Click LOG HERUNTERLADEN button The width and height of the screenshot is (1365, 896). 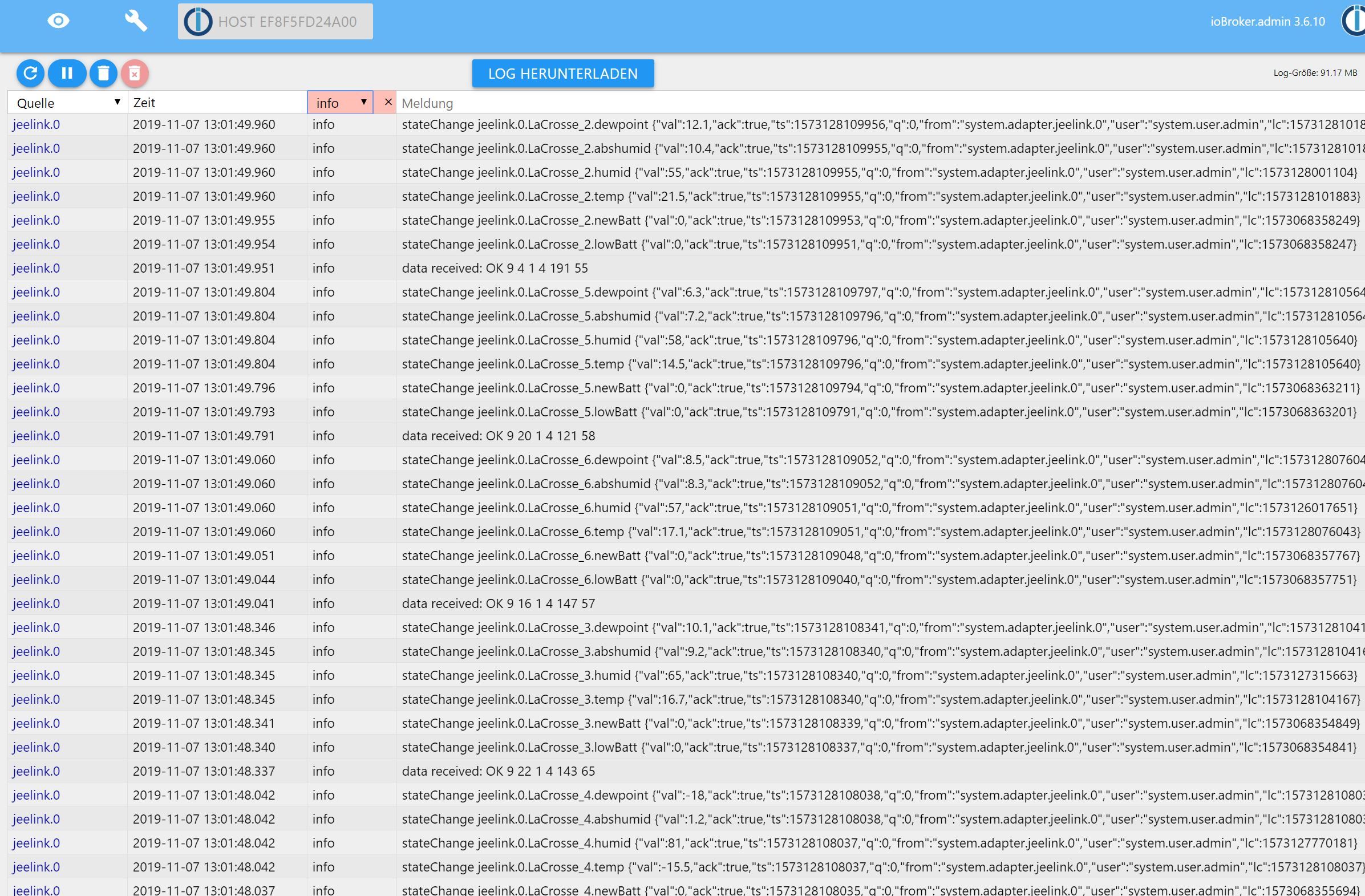point(562,74)
